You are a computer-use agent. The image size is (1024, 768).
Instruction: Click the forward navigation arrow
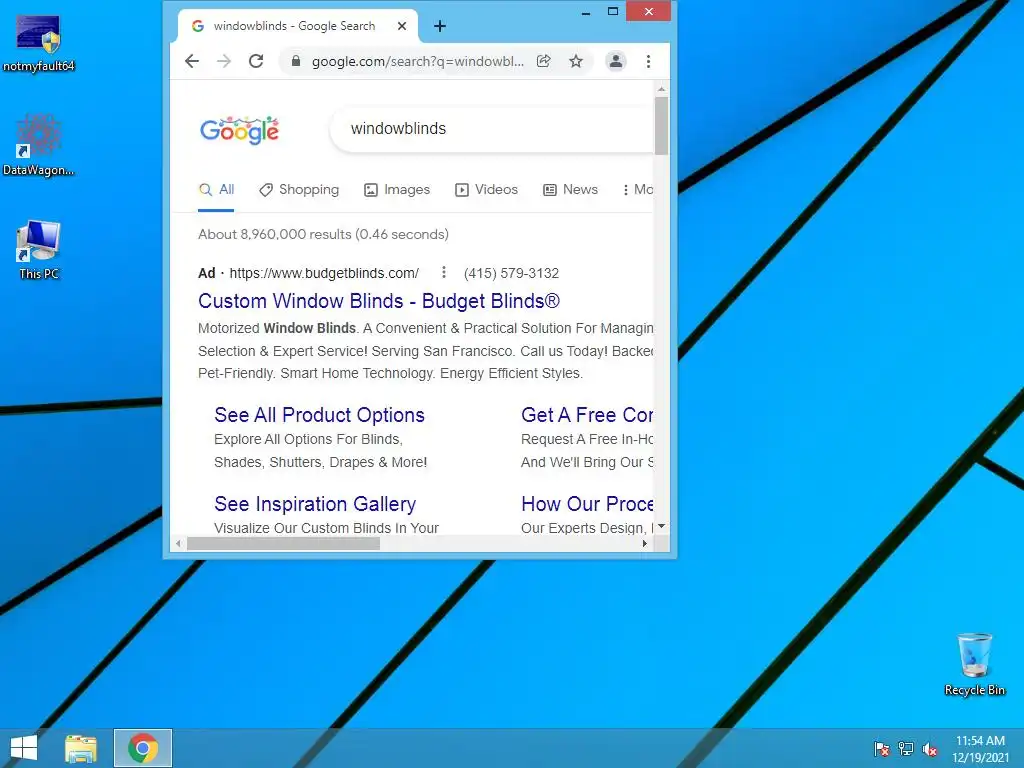224,61
